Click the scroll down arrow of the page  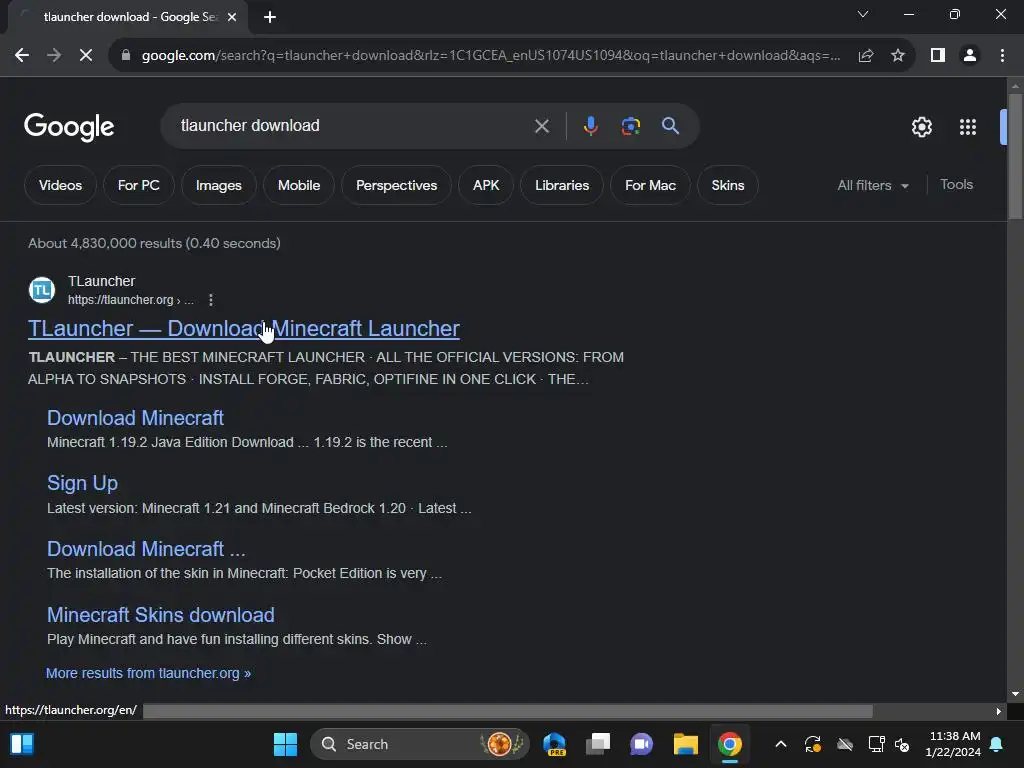(x=1015, y=694)
